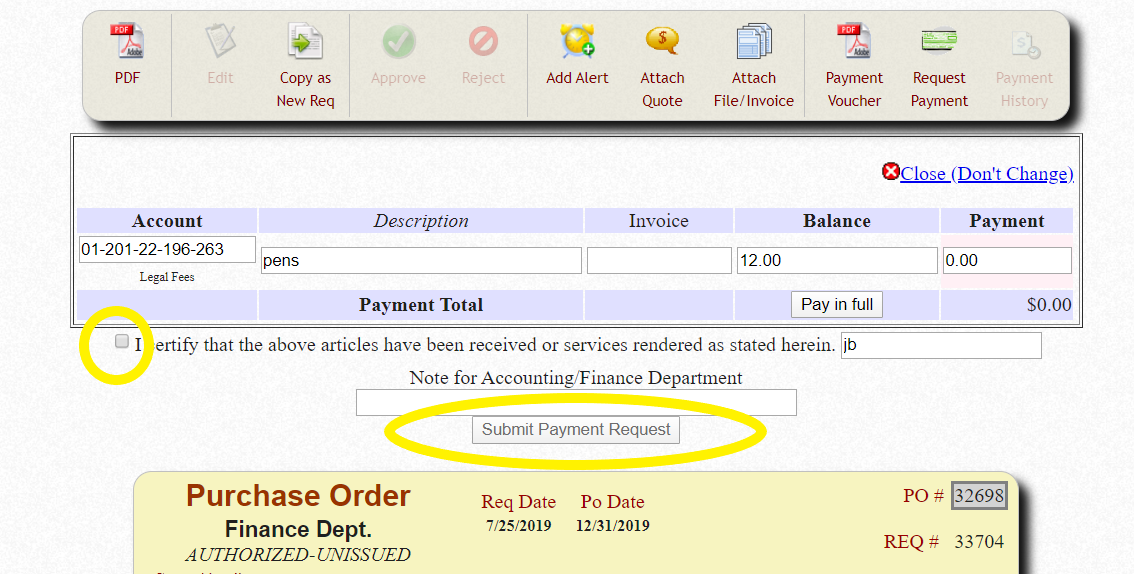
Task: Click the Legal Fees account label
Action: coord(167,277)
